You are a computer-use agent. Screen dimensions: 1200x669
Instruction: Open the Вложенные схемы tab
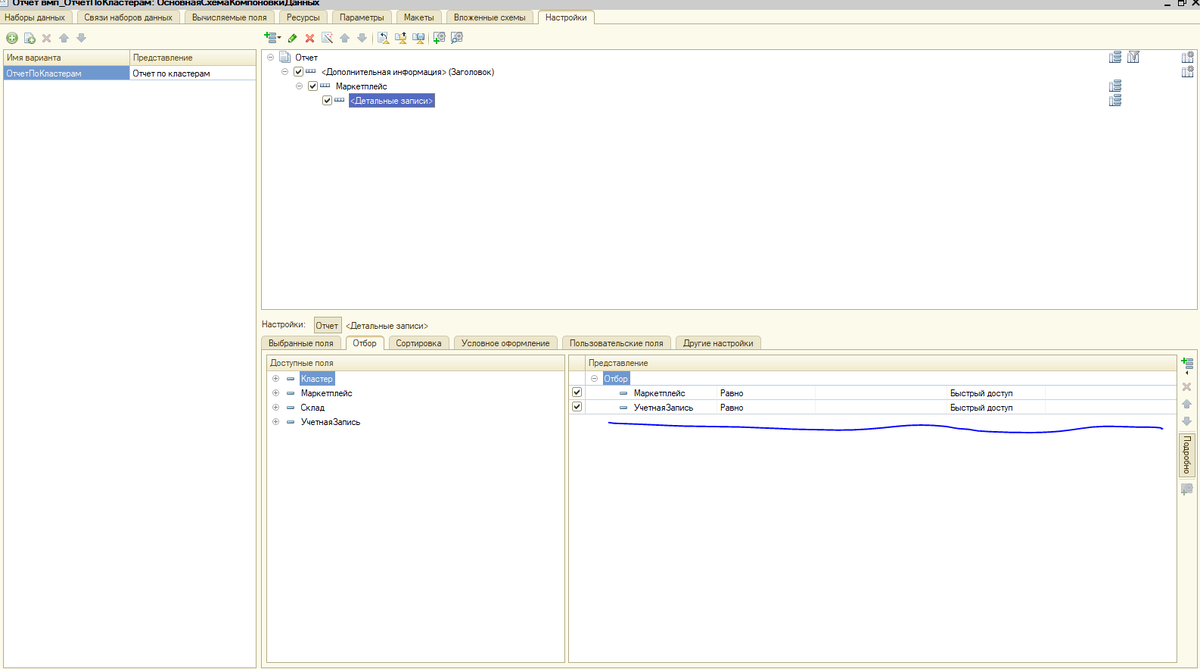[489, 18]
